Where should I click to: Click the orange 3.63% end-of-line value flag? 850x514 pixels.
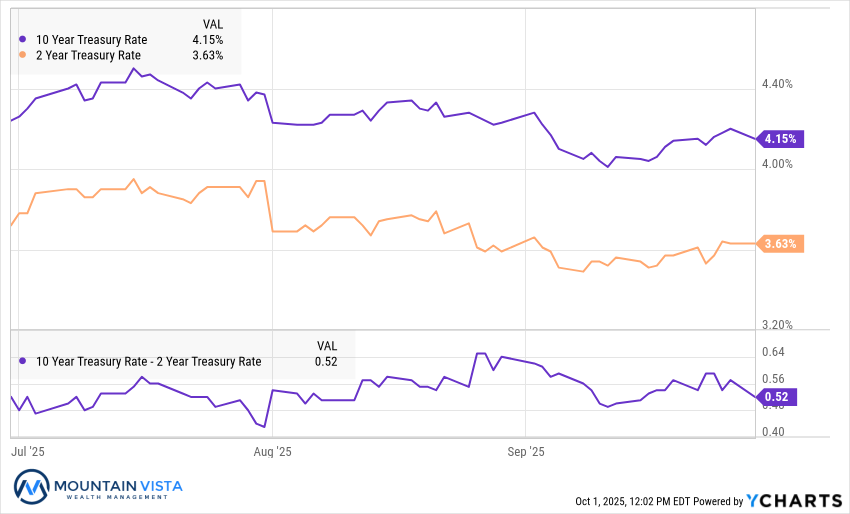(781, 243)
